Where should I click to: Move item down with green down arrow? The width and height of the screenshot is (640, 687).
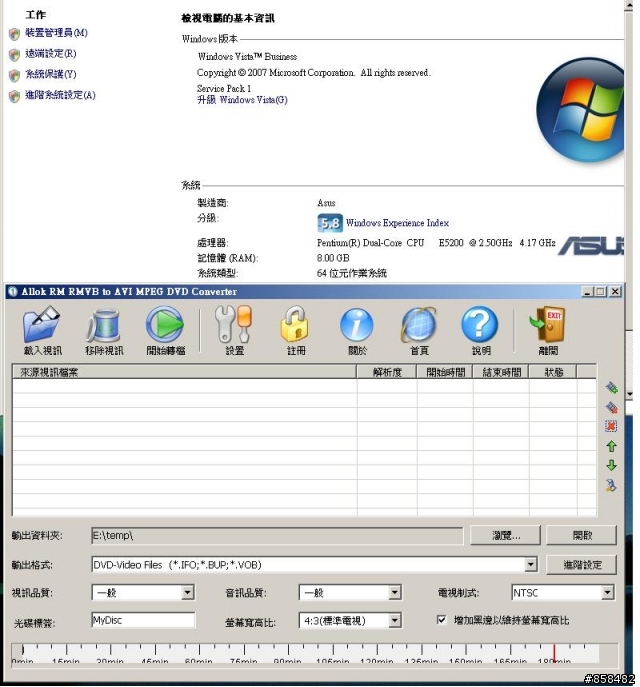click(x=612, y=465)
